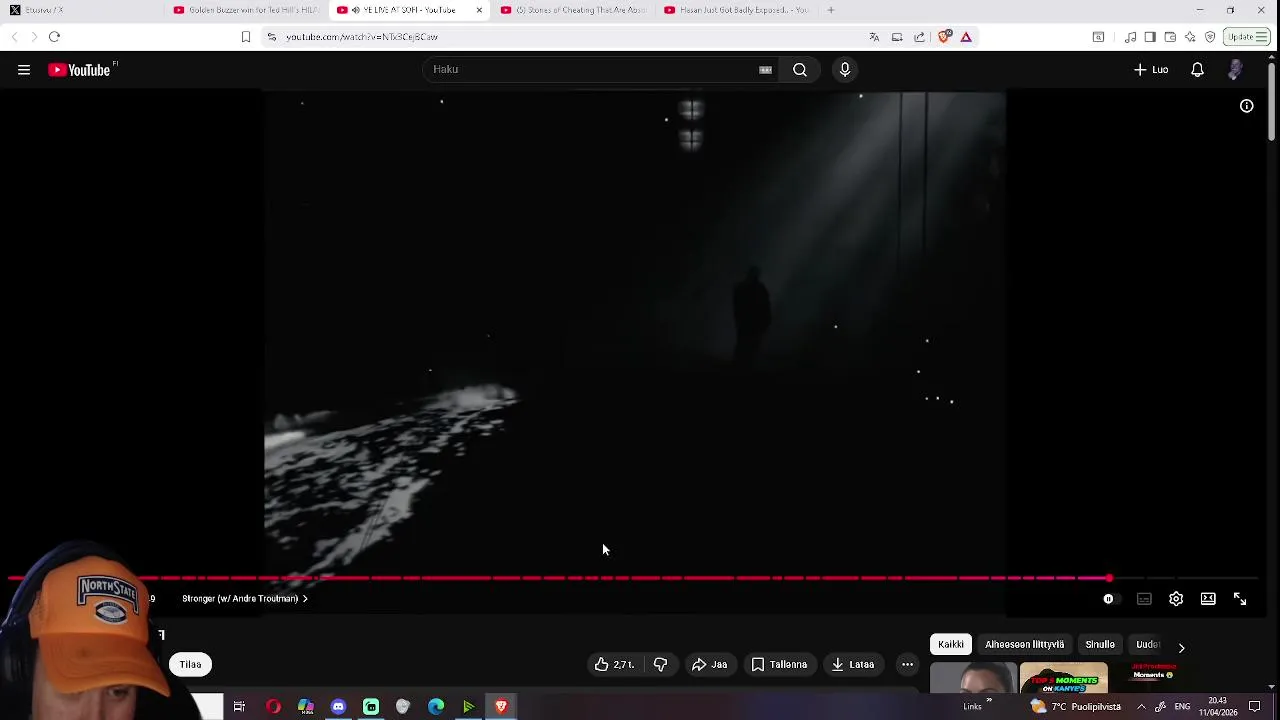The width and height of the screenshot is (1280, 720).
Task: Open a new browser tab
Action: point(831,10)
